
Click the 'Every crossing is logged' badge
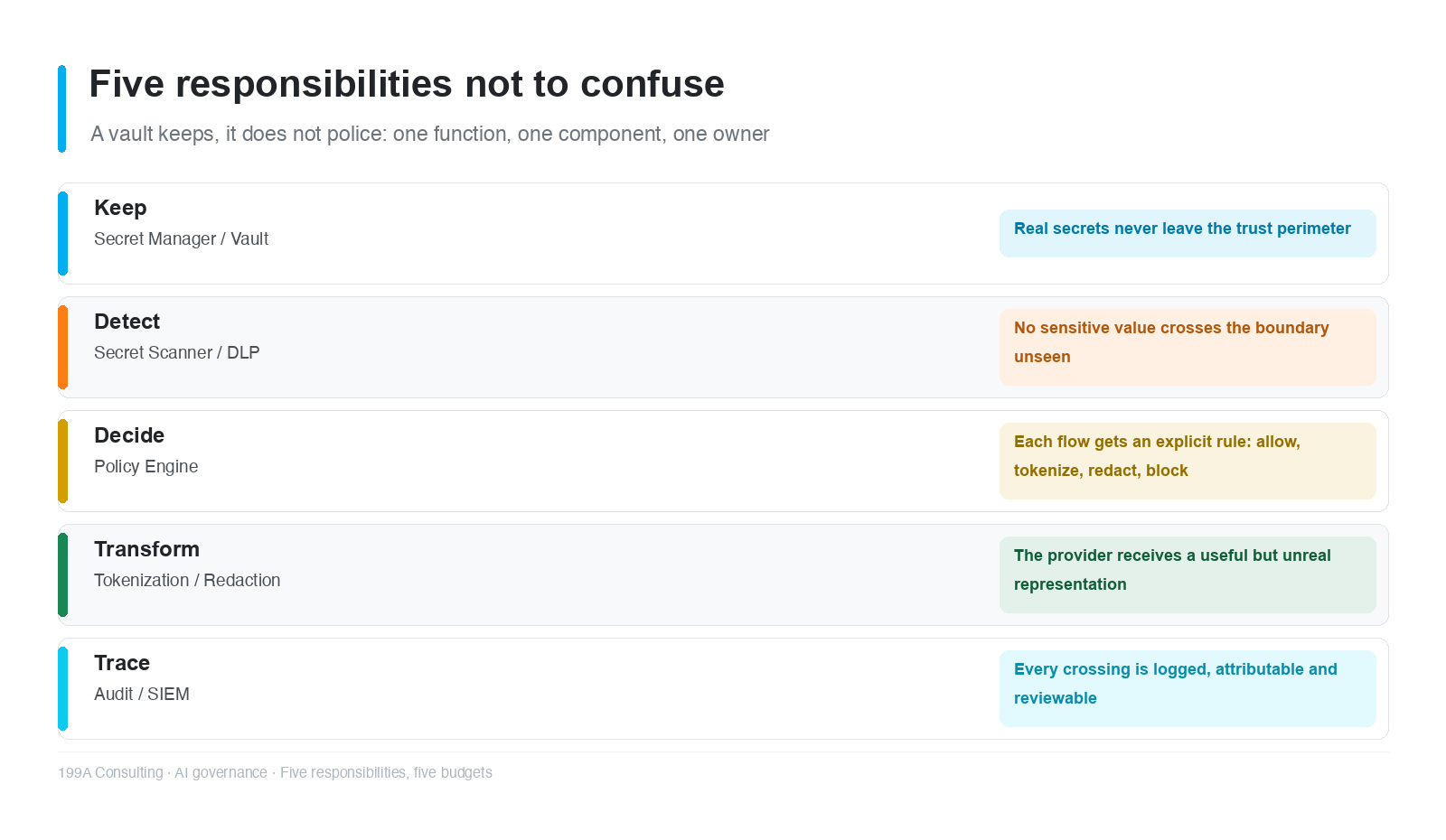click(x=1188, y=688)
